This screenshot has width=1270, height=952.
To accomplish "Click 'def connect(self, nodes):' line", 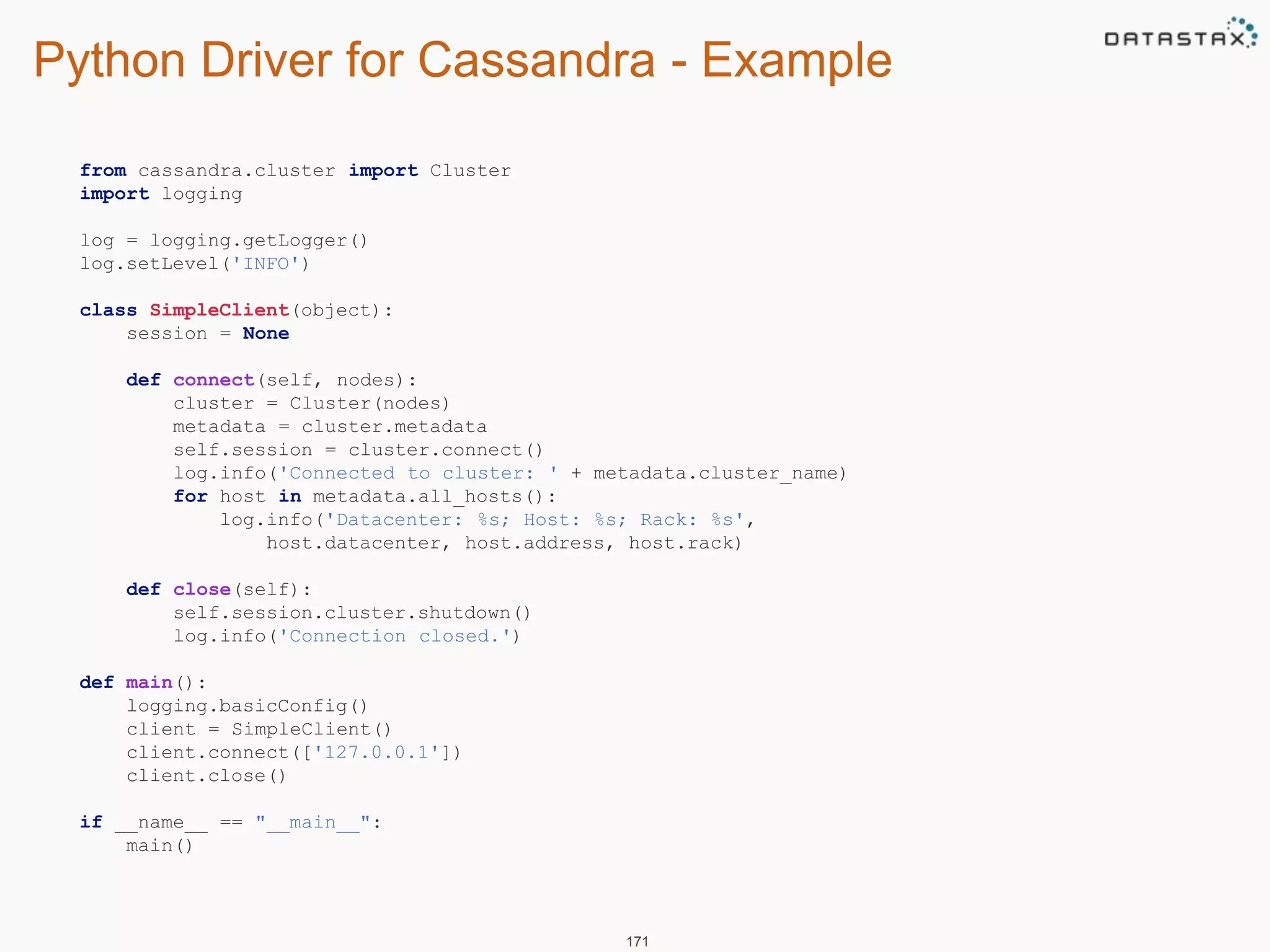I will (272, 380).
